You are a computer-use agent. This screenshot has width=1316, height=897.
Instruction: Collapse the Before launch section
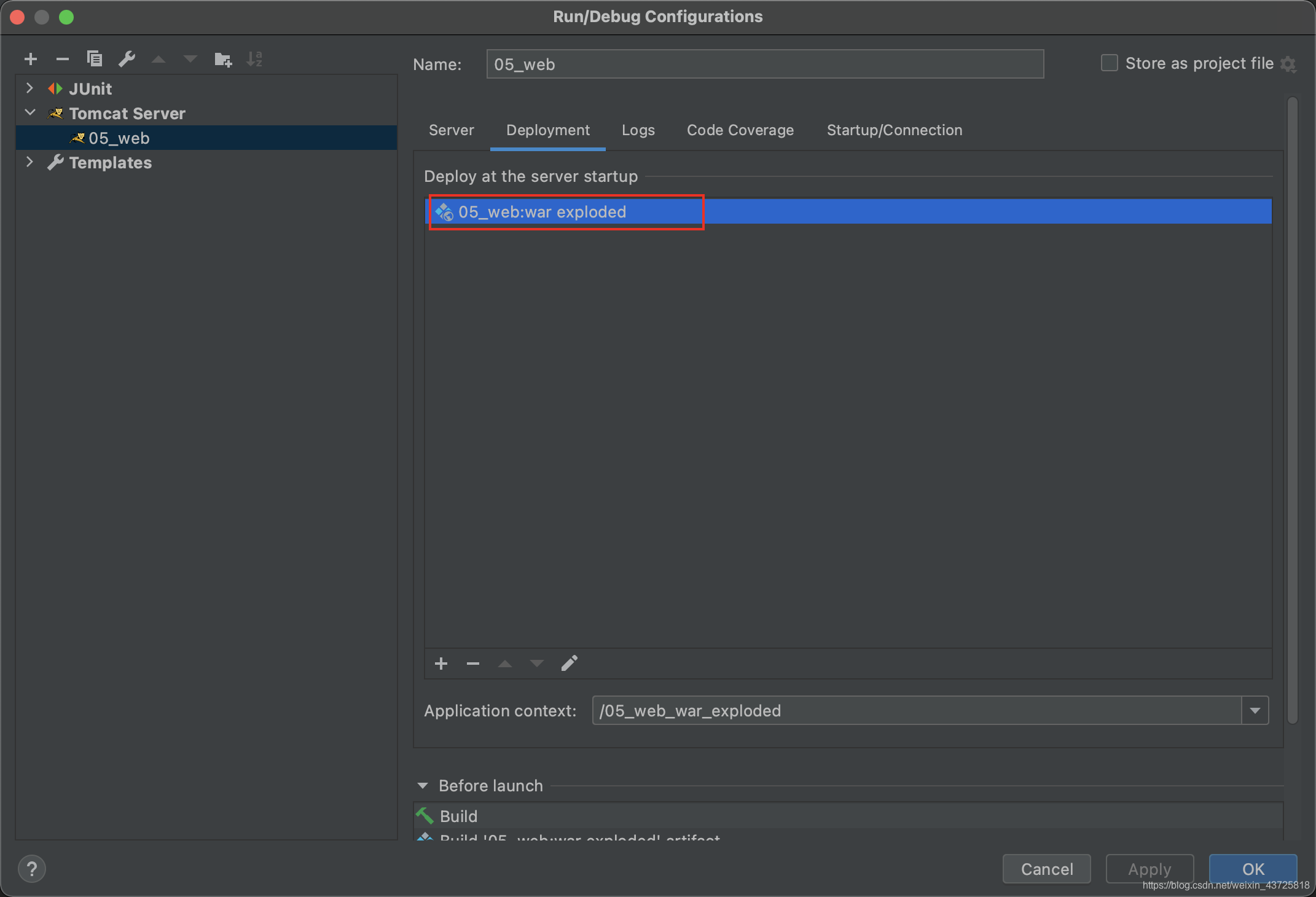423,786
